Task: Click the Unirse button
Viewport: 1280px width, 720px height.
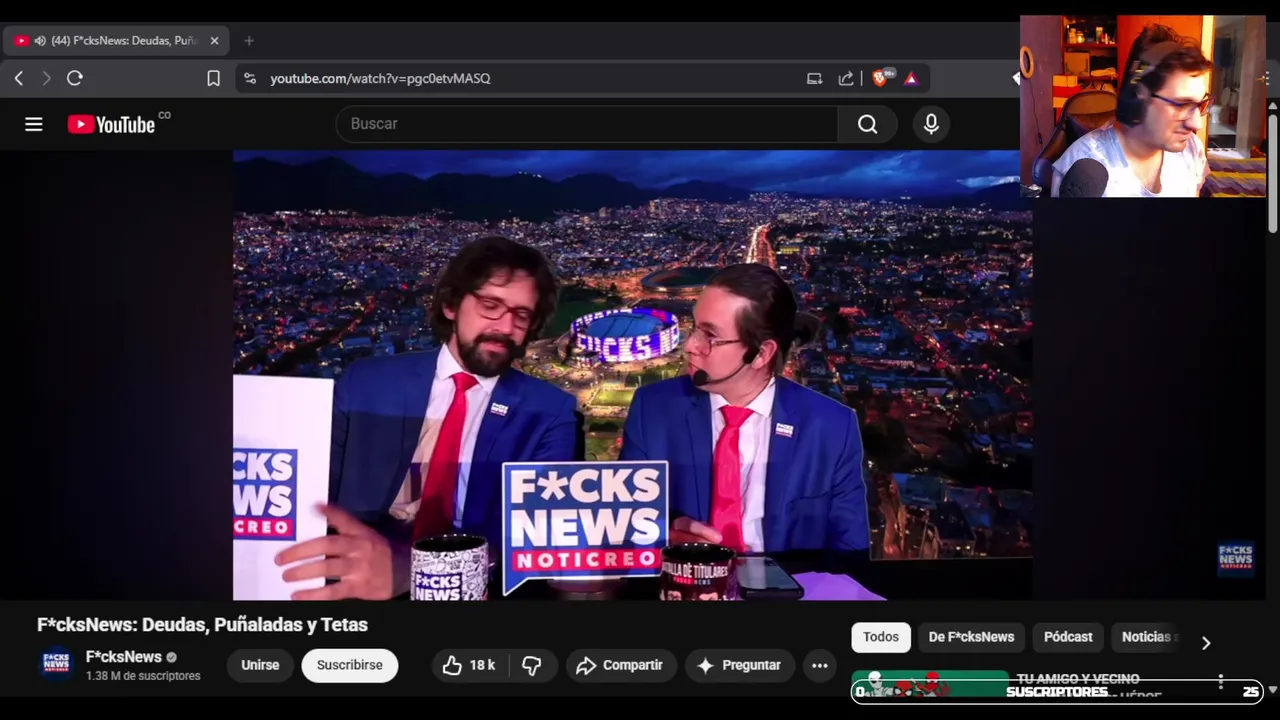Action: pos(260,665)
